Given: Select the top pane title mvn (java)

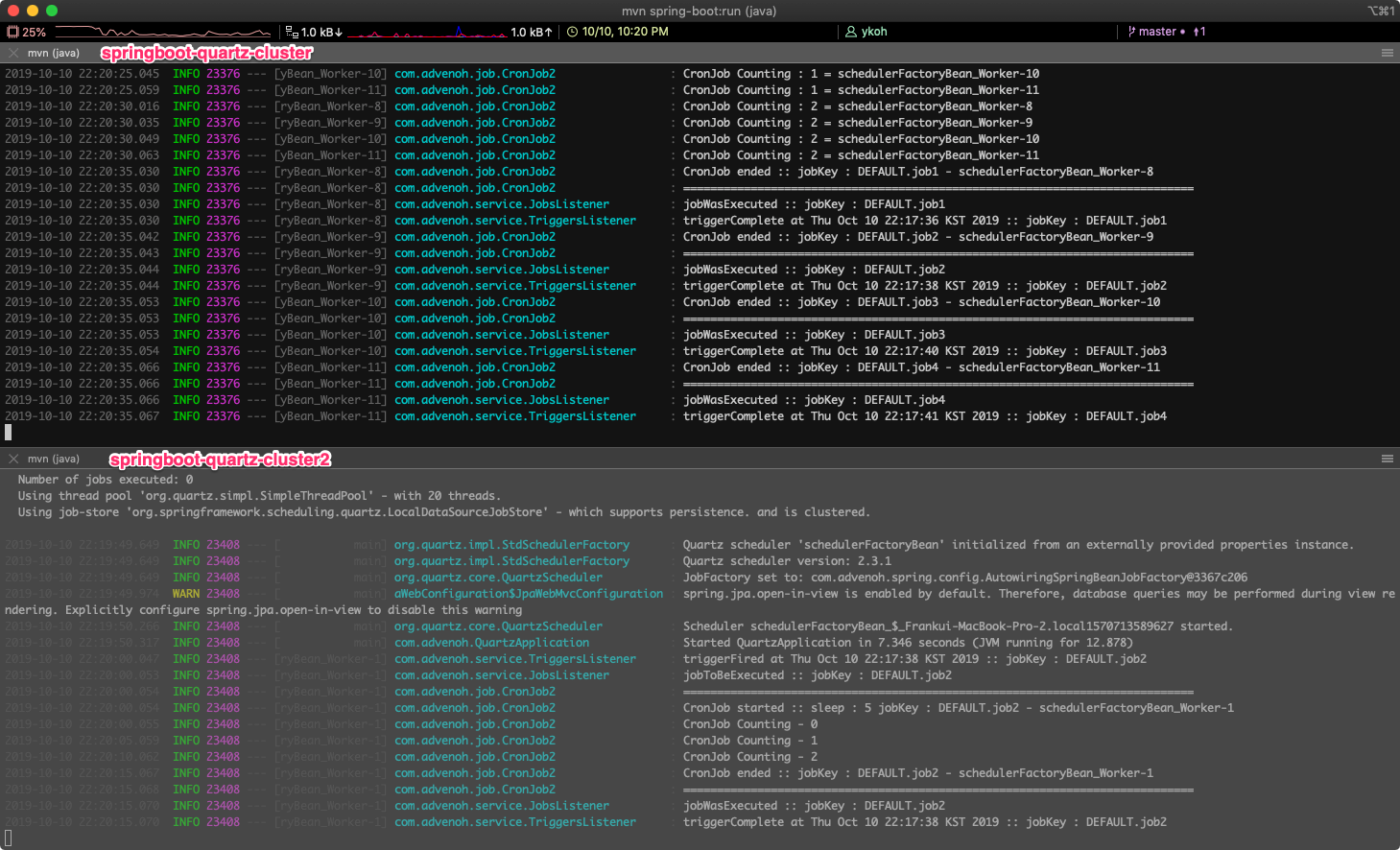Looking at the screenshot, I should point(54,53).
